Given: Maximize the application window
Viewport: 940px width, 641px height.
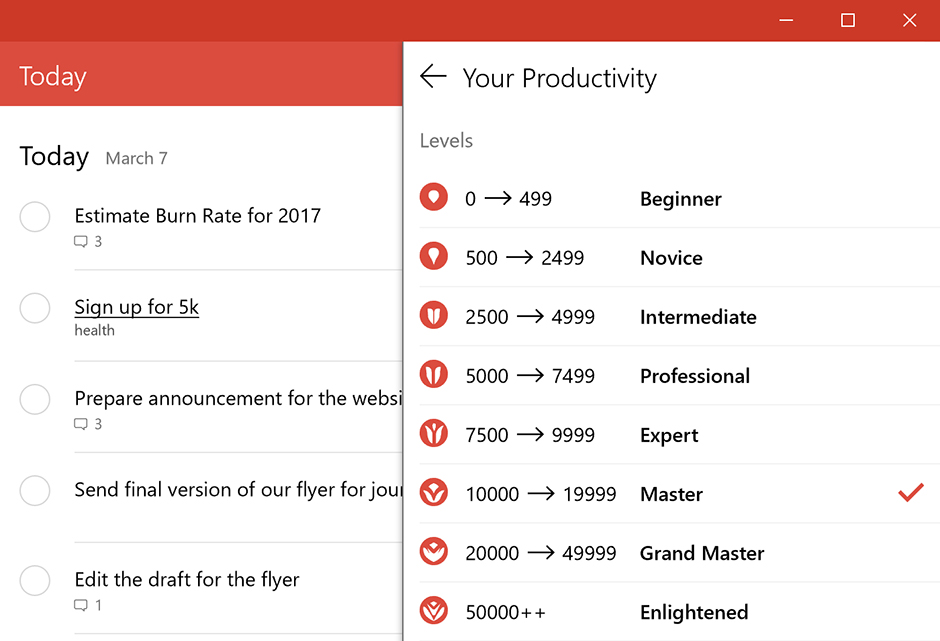Looking at the screenshot, I should (848, 20).
